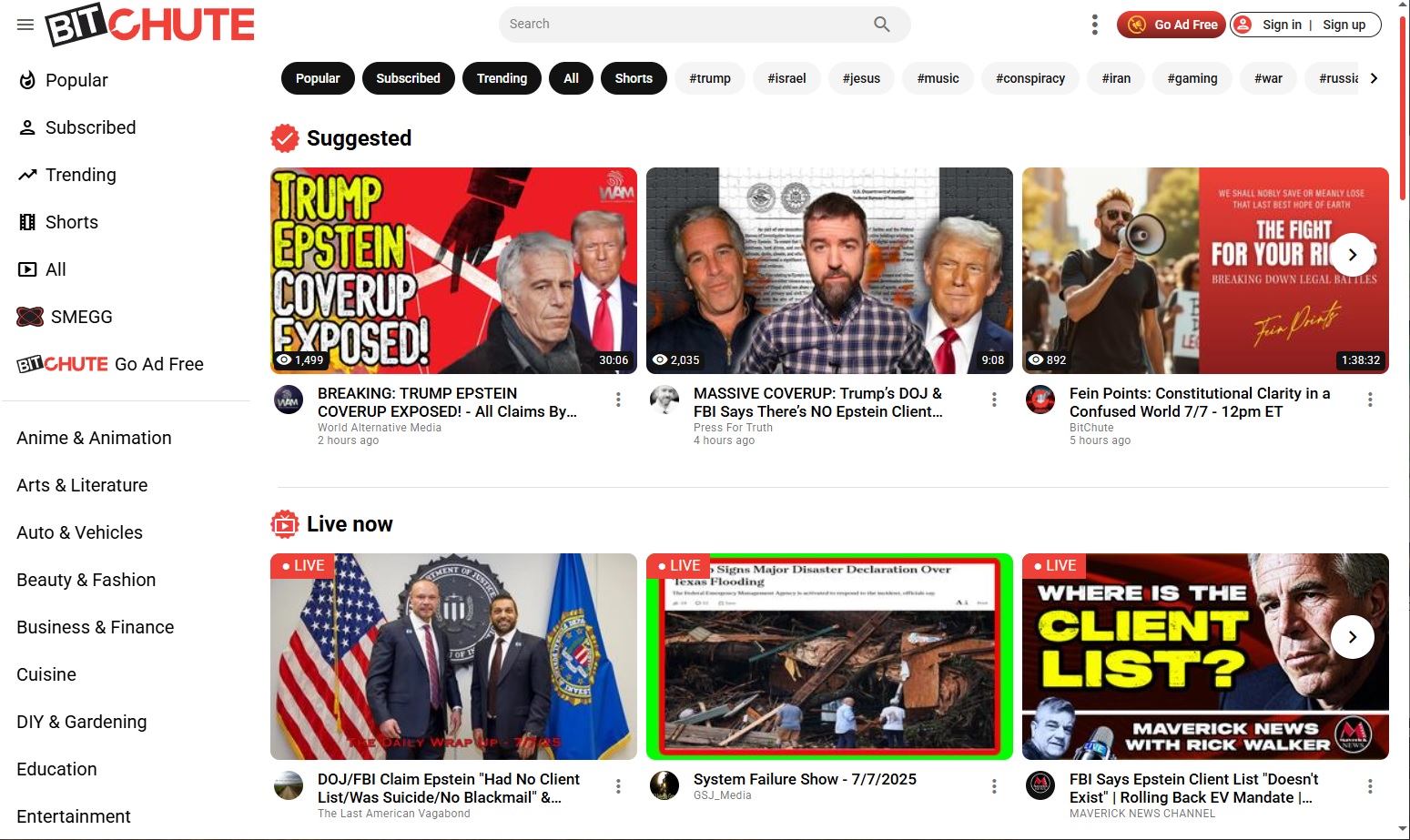
Task: Open options for System Failure Show video
Action: (x=994, y=786)
